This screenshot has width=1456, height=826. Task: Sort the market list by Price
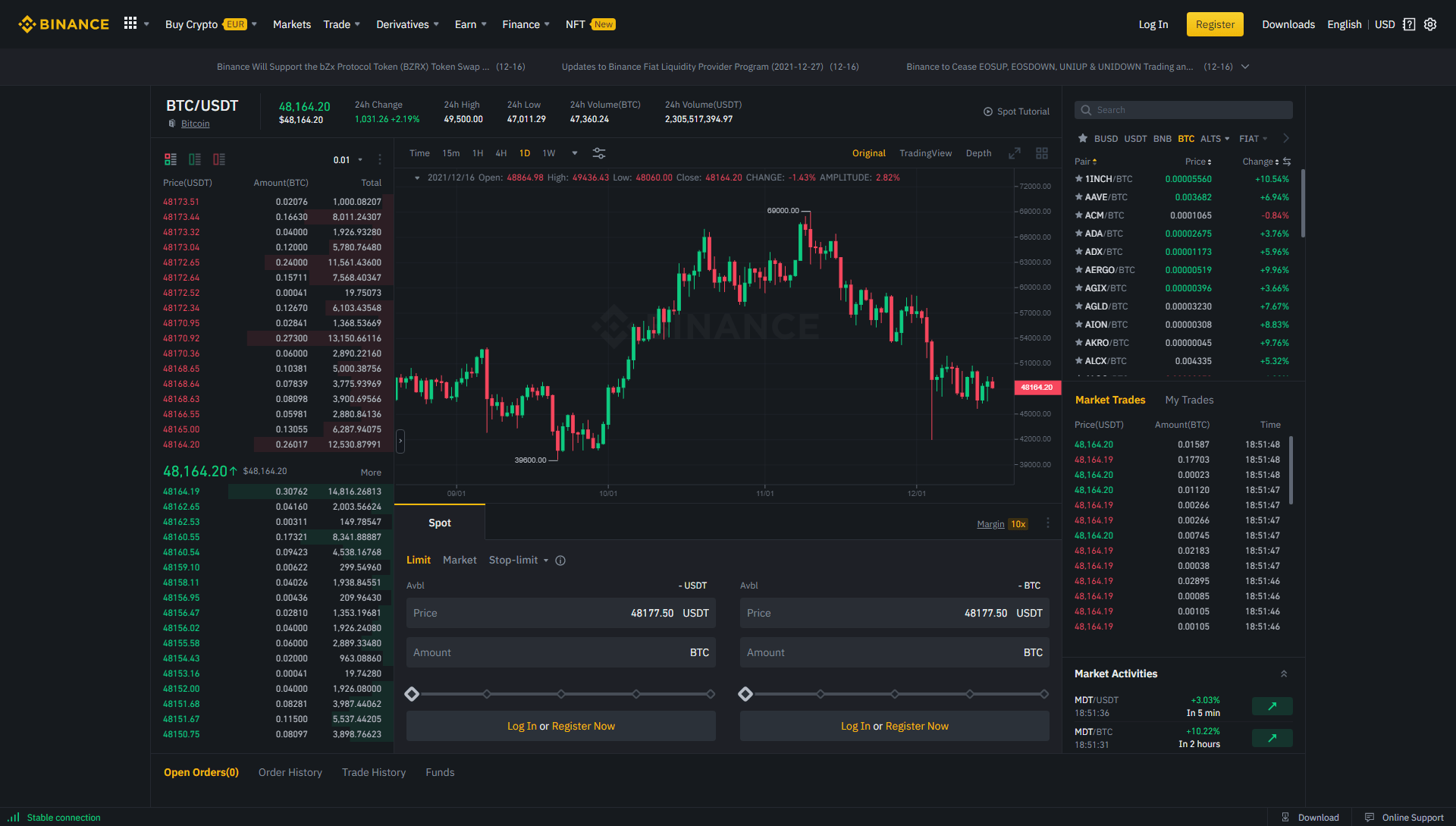[x=1198, y=162]
